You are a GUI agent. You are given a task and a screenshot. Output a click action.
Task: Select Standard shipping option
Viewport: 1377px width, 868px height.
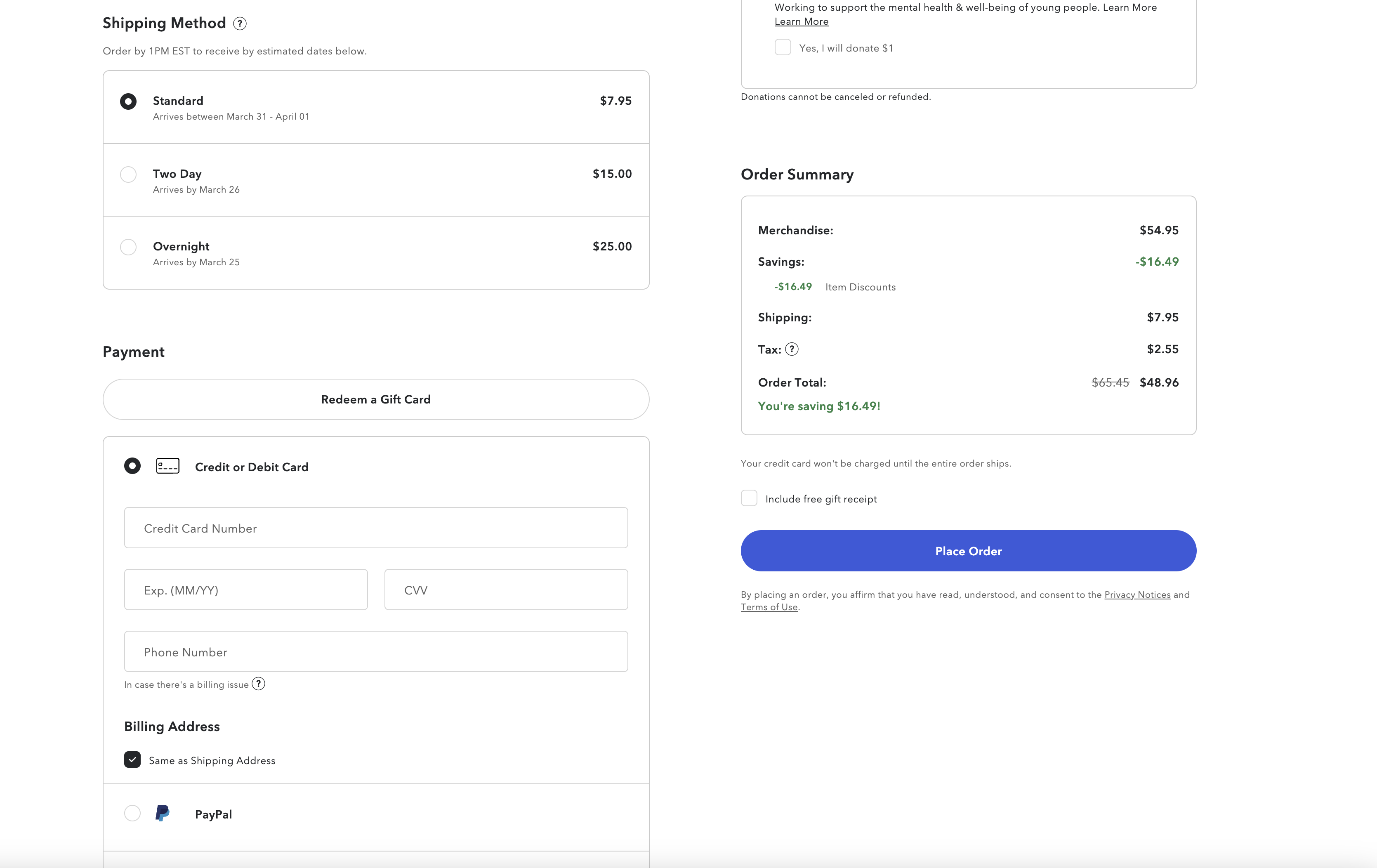128,101
